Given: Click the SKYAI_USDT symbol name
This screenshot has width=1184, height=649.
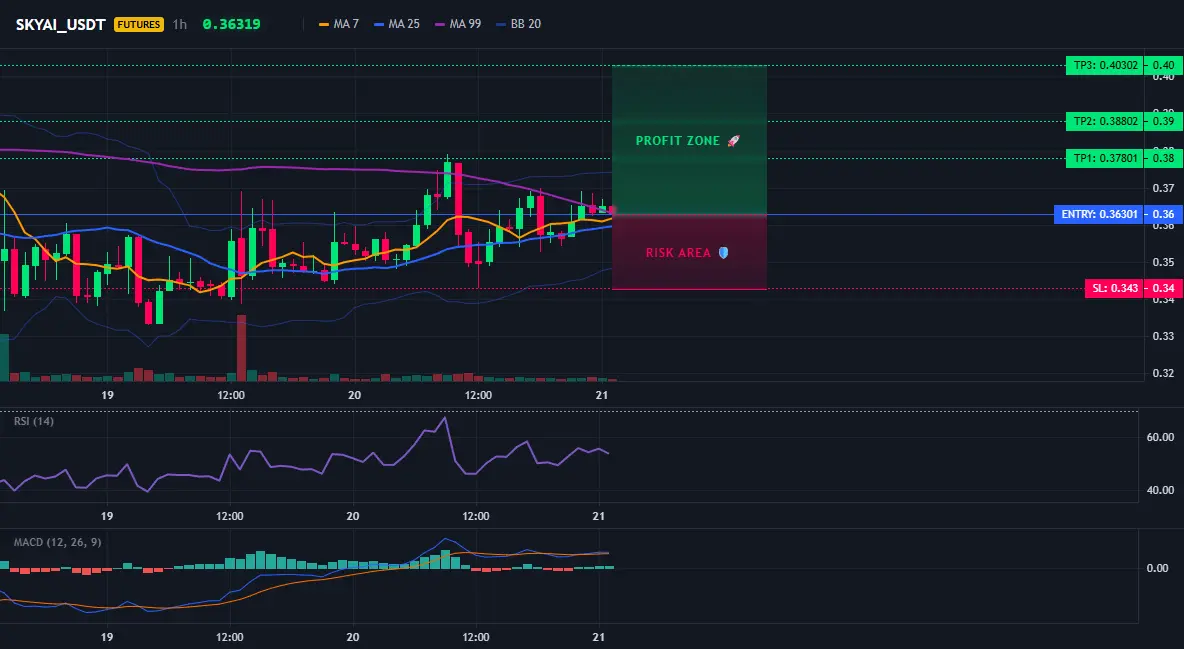Looking at the screenshot, I should click(x=60, y=24).
